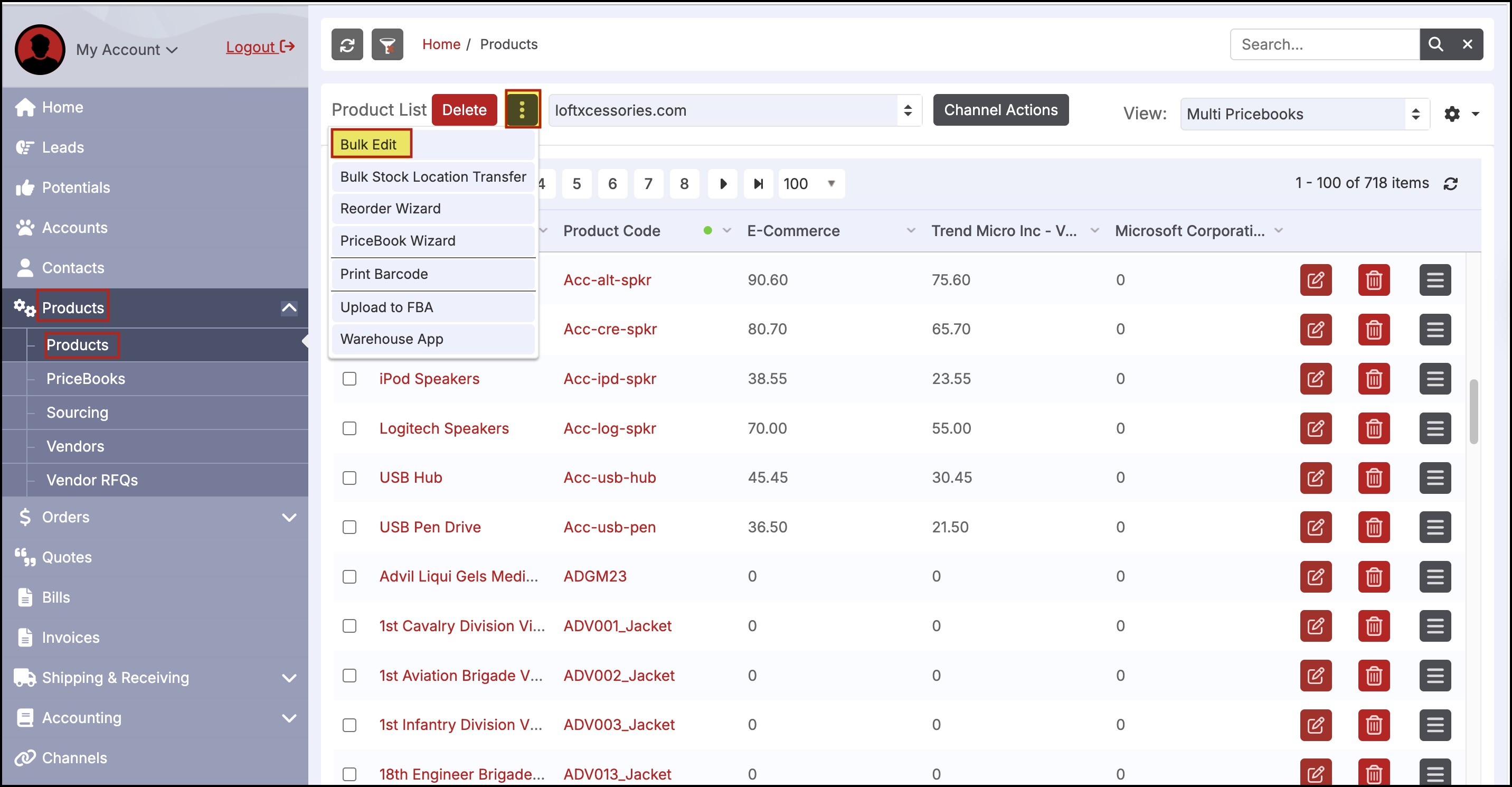Open the loftxcessories.com channel dropdown

tap(735, 110)
